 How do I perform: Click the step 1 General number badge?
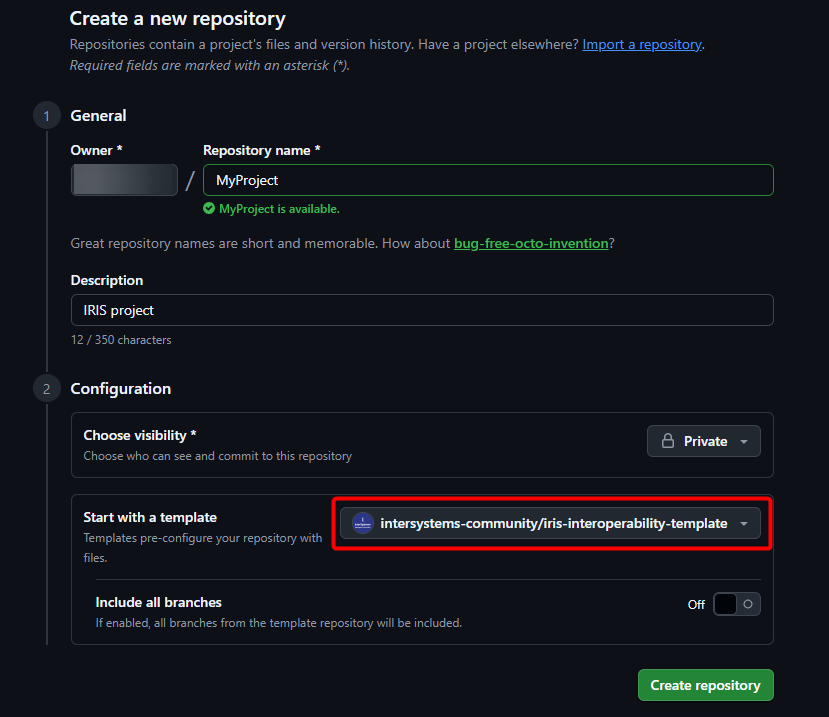pyautogui.click(x=46, y=116)
